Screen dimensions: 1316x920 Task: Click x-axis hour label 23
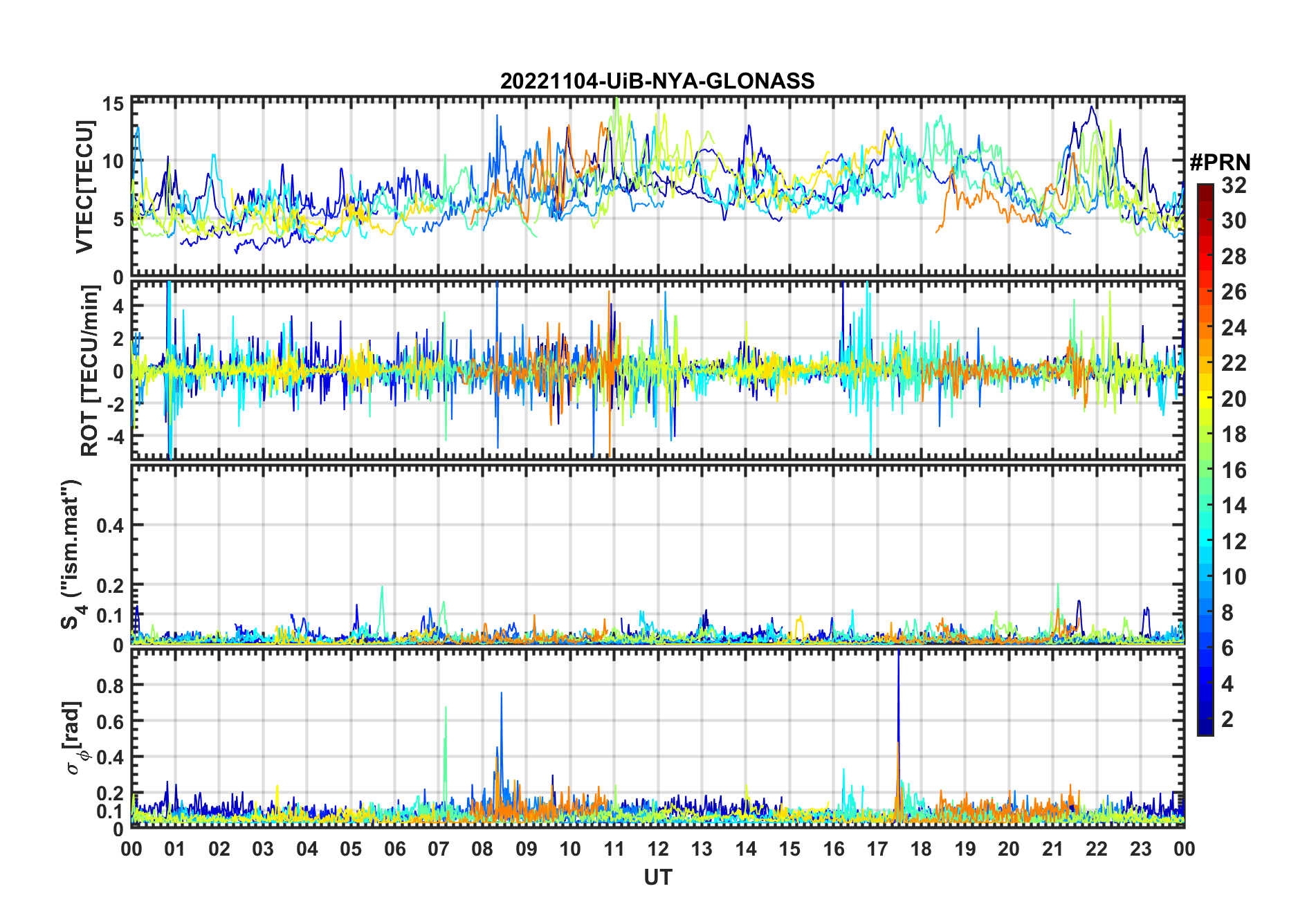pos(1141,849)
